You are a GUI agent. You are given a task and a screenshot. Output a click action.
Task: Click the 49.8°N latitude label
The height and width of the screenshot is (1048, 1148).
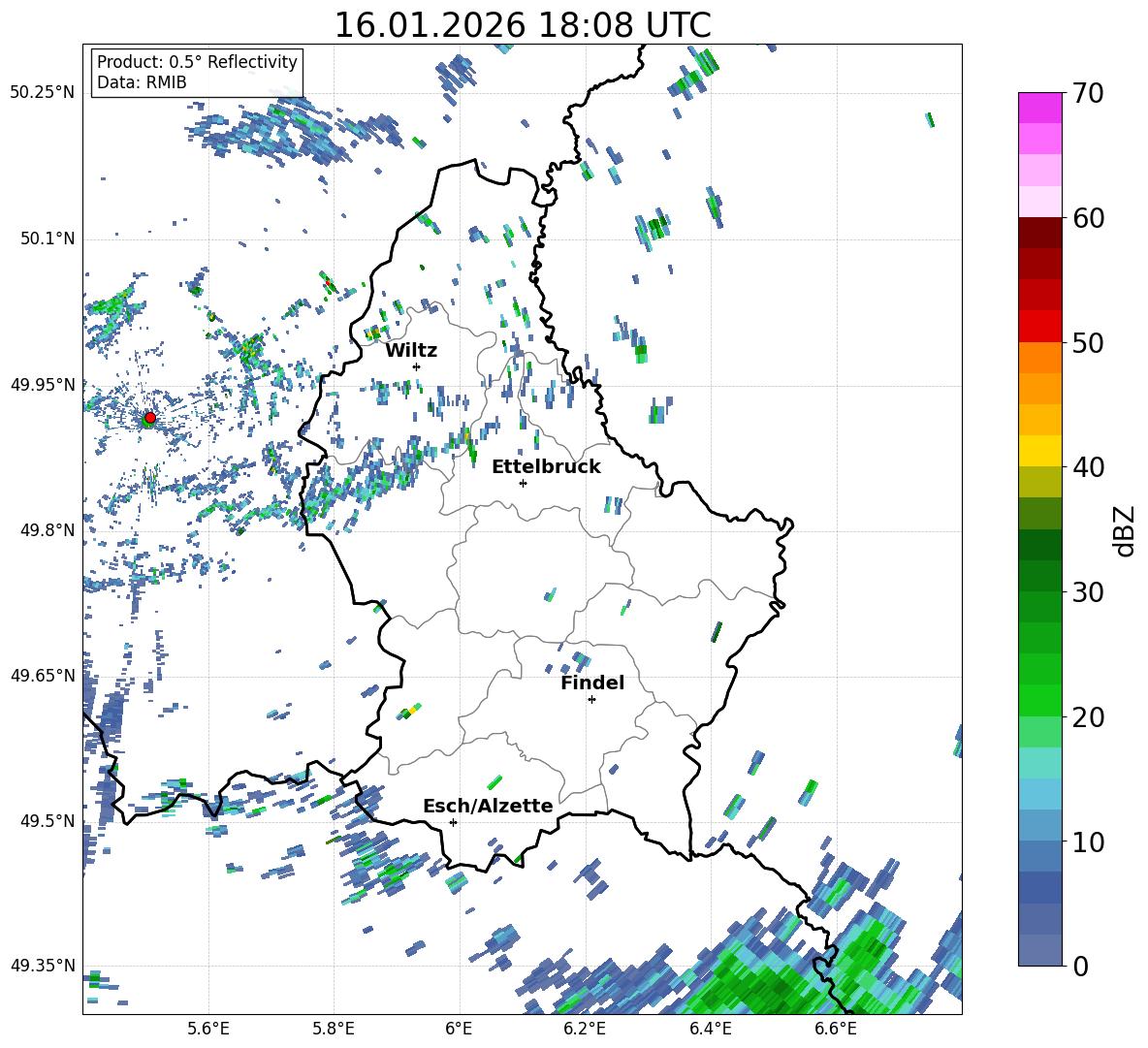pos(47,530)
